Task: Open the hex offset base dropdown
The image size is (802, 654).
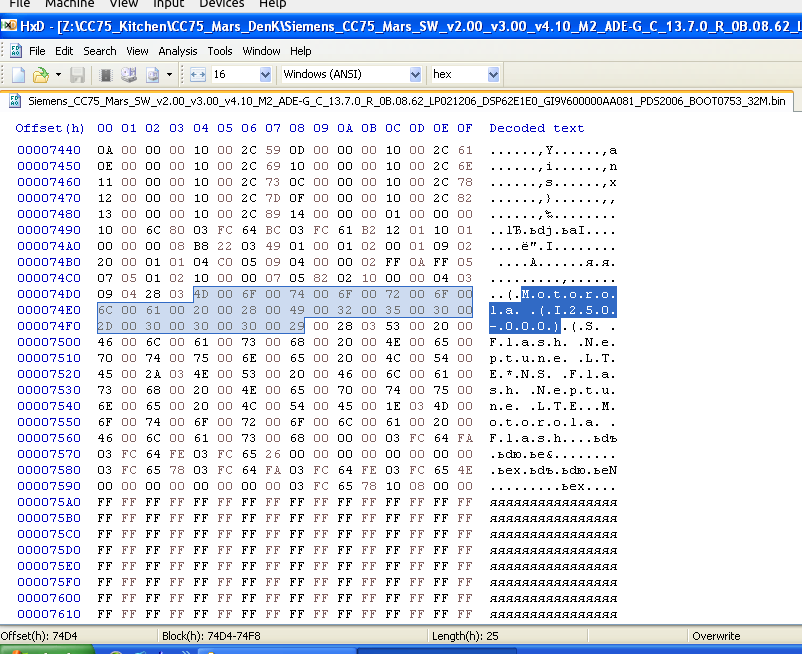Action: pos(493,75)
